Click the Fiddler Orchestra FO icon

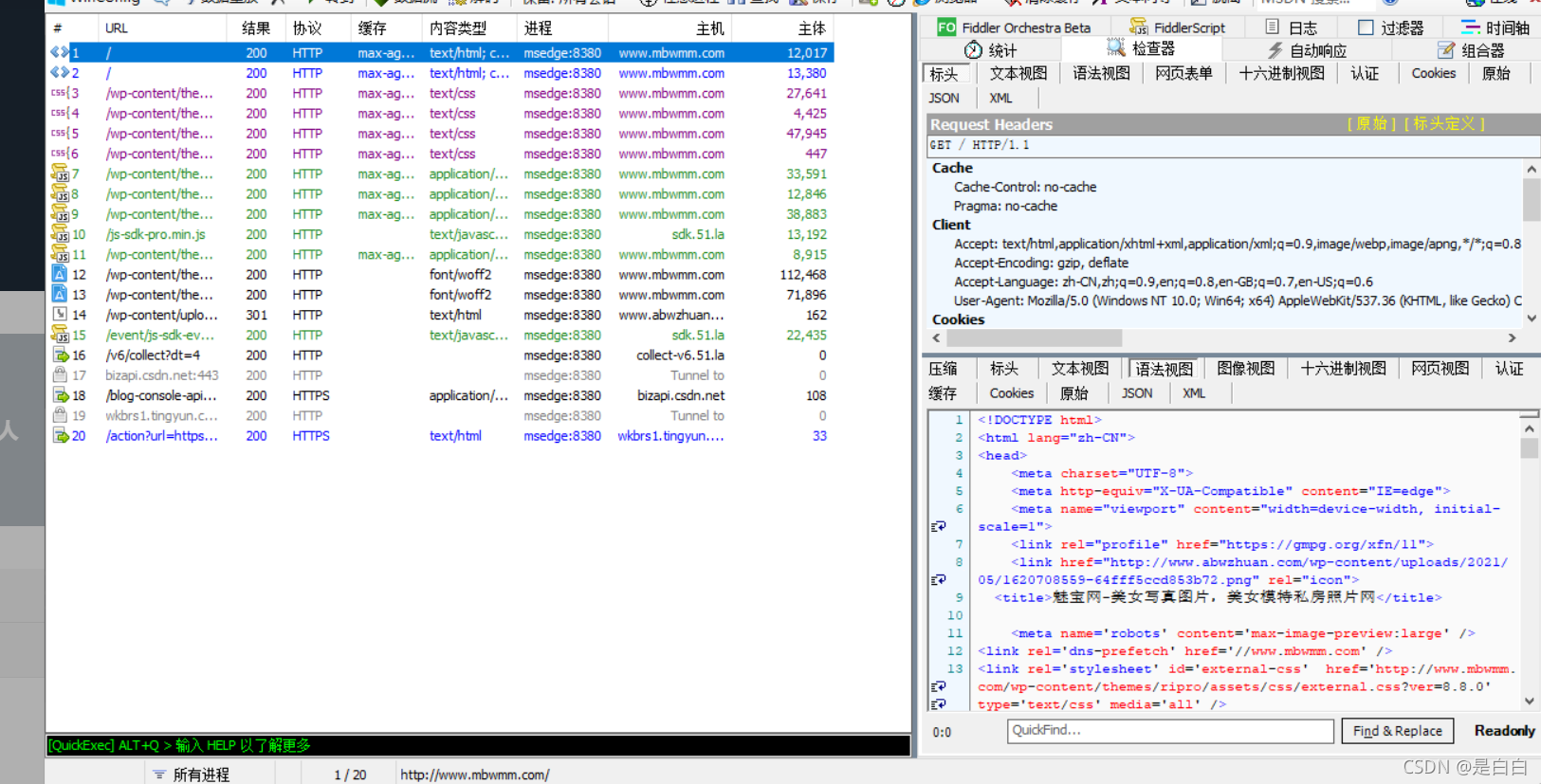click(945, 27)
